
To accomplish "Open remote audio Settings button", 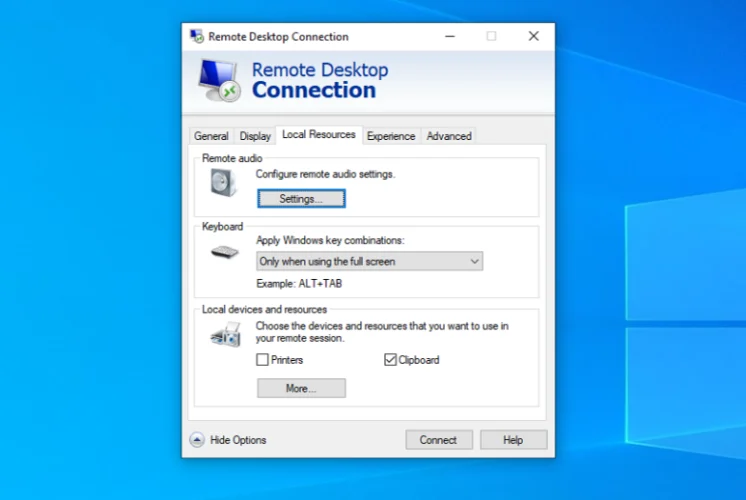I will point(301,199).
